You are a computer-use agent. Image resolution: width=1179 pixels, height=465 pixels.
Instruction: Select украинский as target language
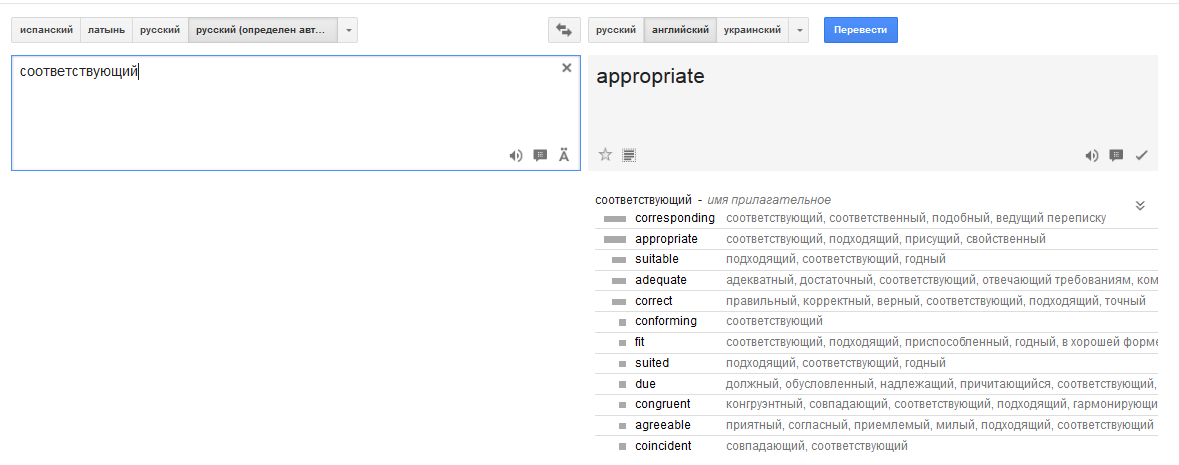tap(753, 30)
